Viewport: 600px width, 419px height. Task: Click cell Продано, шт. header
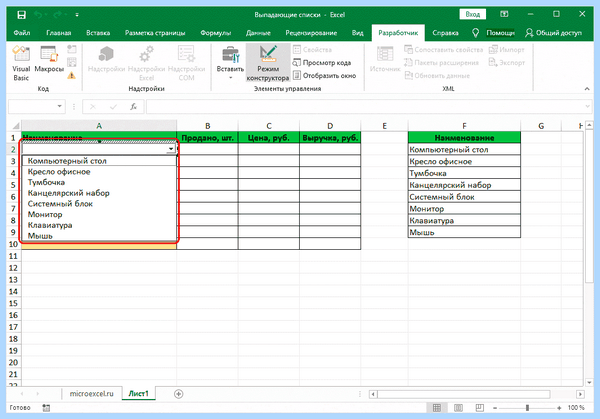(207, 137)
